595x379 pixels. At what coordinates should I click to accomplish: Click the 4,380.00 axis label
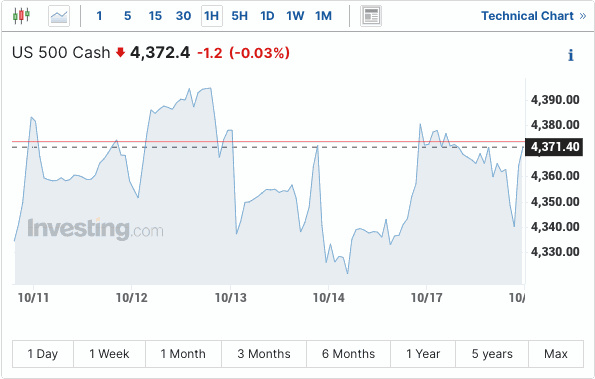pyautogui.click(x=555, y=125)
